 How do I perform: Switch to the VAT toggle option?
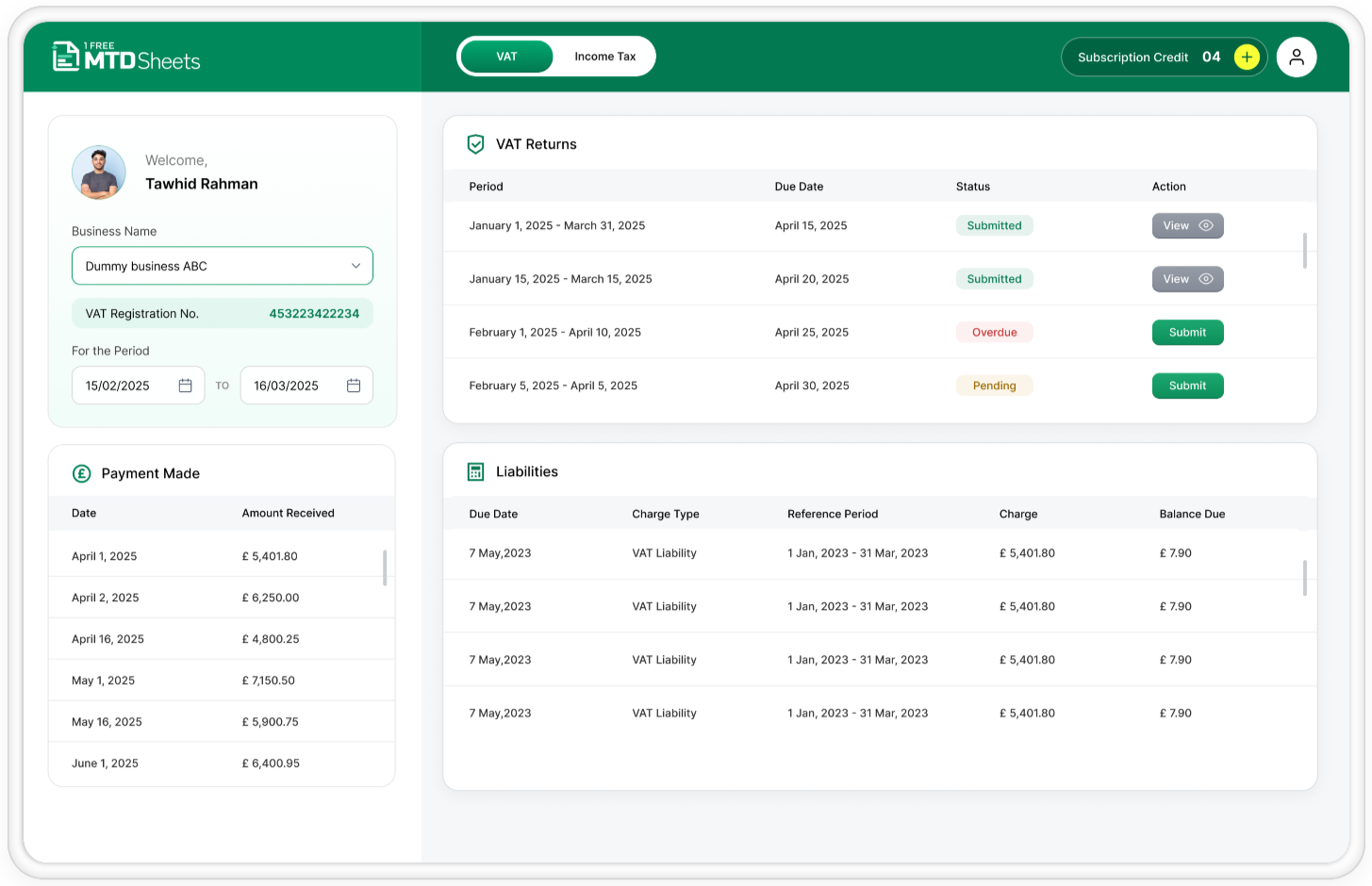[x=506, y=57]
